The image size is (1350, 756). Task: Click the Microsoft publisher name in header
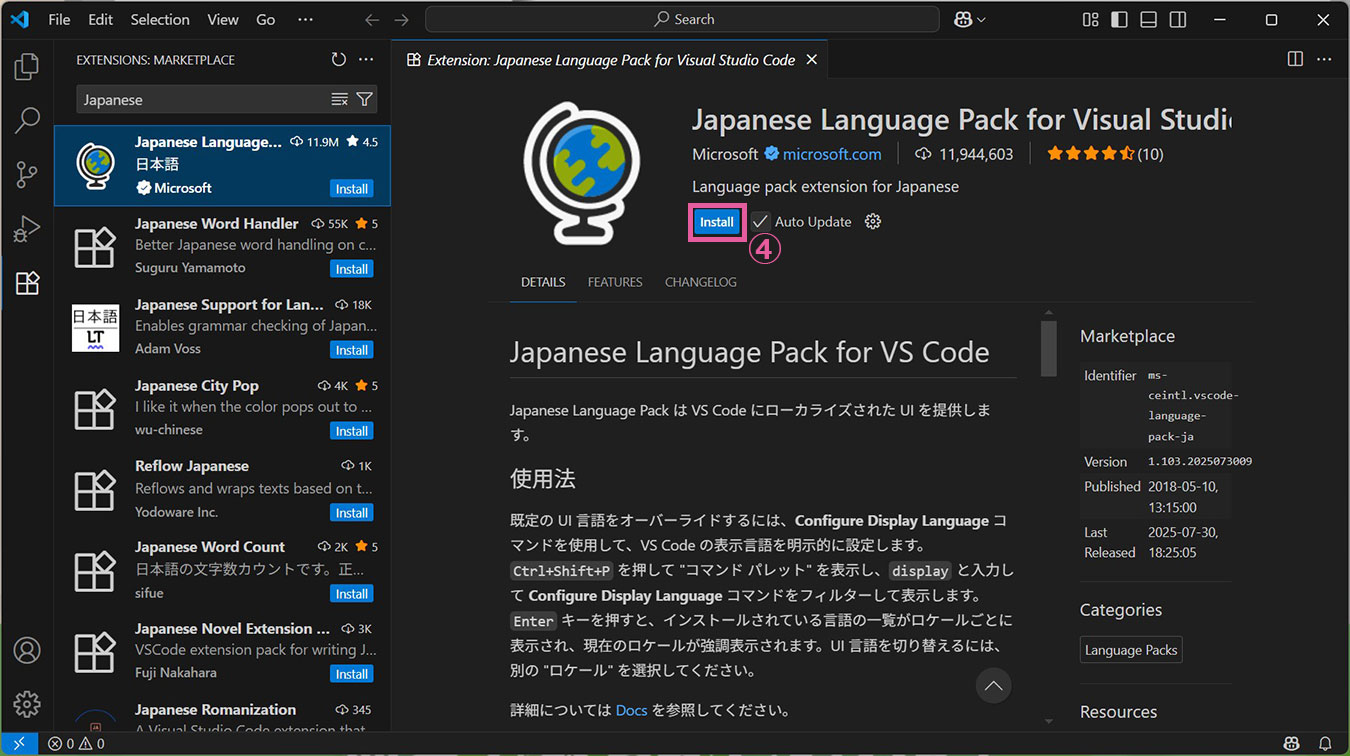[x=725, y=154]
